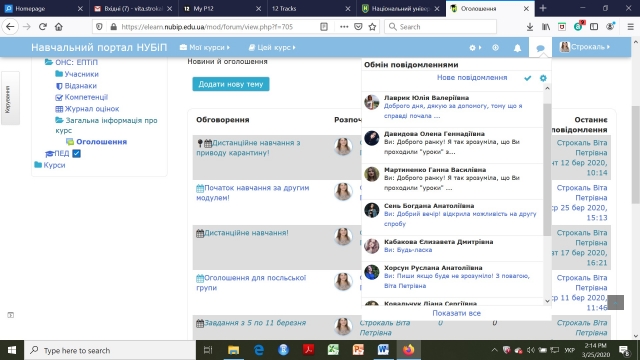Screen dimensions: 640x360
Task: Go to the browser Home page
Action: (x=59, y=27)
